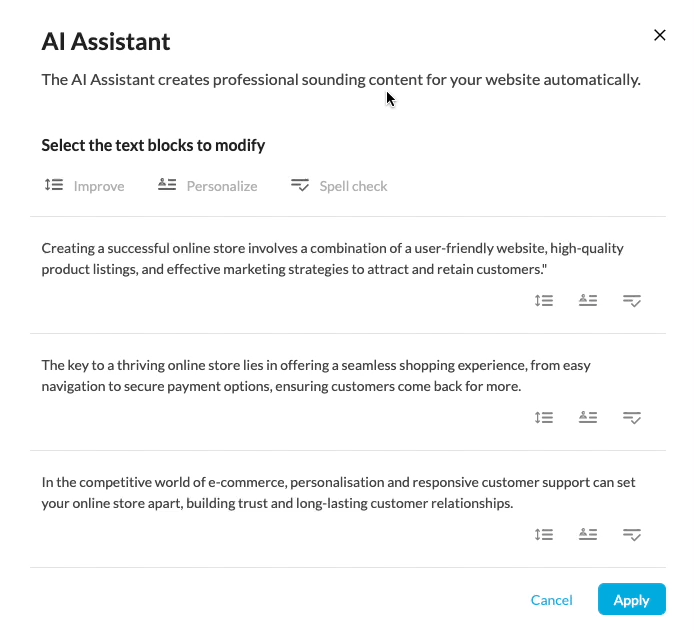Click the Improve option in the top toolbar

point(85,186)
